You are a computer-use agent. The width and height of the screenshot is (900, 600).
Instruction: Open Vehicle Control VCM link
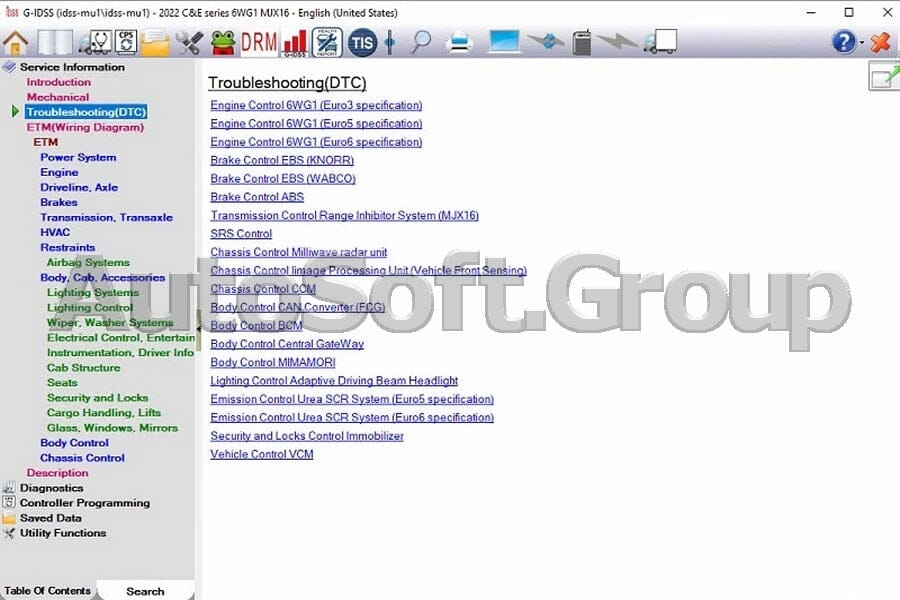[x=262, y=454]
